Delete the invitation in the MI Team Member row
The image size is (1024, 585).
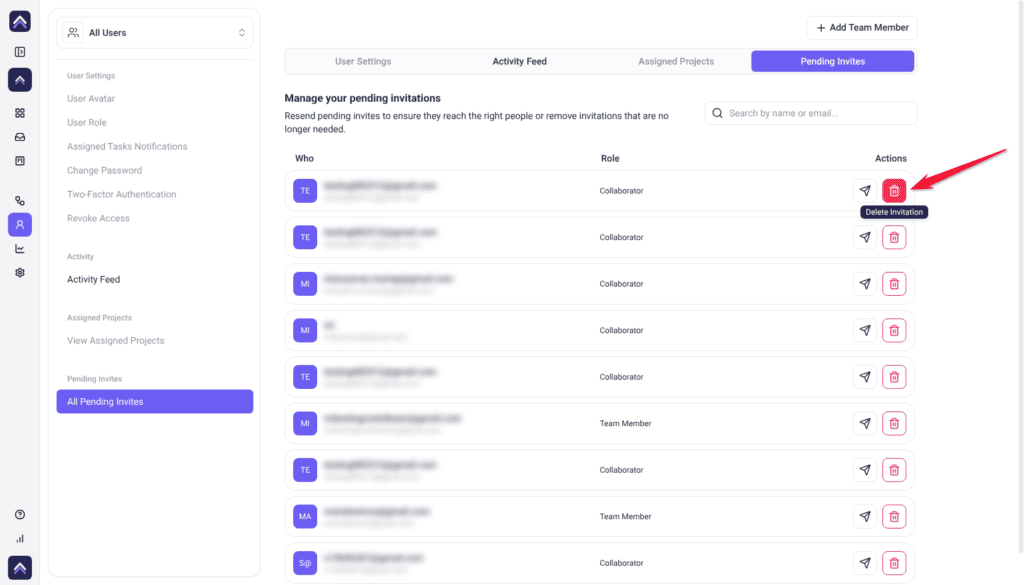(894, 423)
